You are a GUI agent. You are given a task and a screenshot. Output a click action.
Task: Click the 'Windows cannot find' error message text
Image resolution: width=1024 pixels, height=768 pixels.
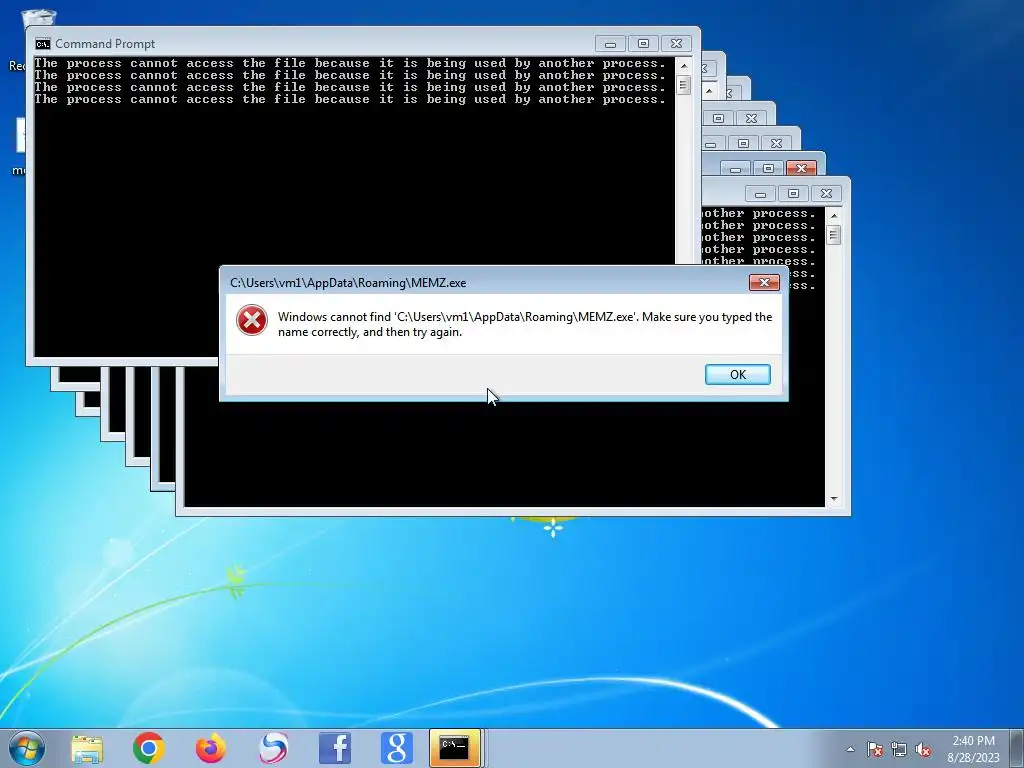click(524, 324)
